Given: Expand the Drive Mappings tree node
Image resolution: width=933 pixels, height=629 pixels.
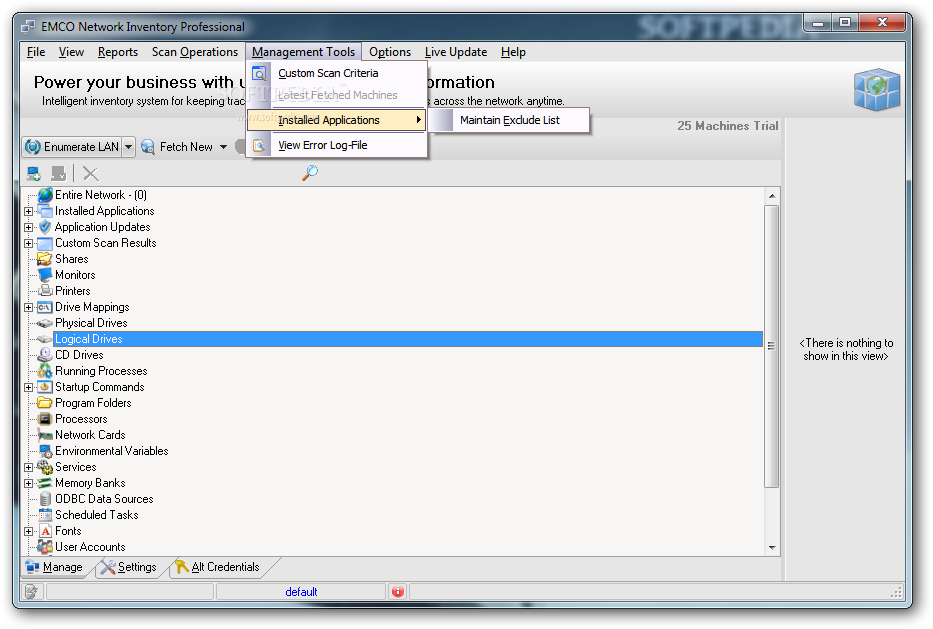Looking at the screenshot, I should pos(28,307).
